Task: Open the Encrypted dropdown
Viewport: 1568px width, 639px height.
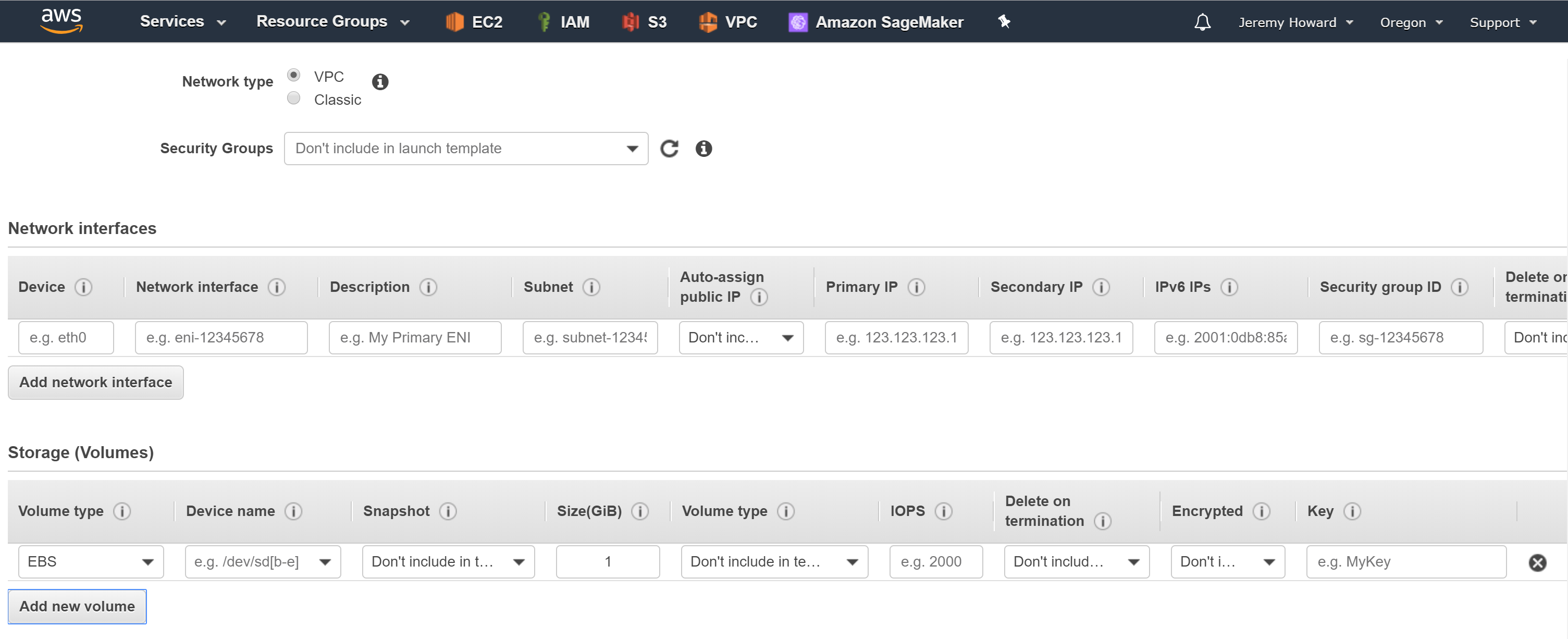Action: (1227, 561)
